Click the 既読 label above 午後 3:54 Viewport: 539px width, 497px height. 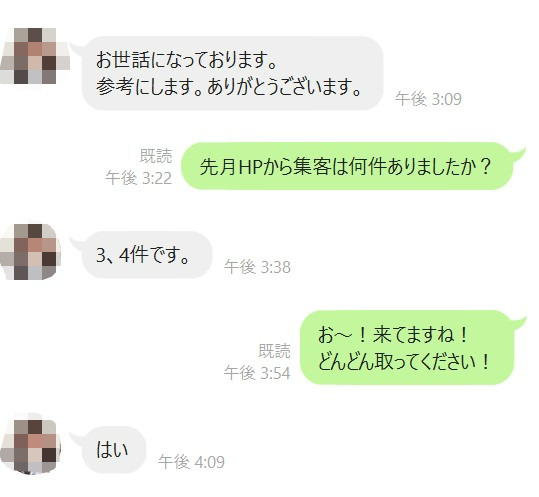click(274, 351)
